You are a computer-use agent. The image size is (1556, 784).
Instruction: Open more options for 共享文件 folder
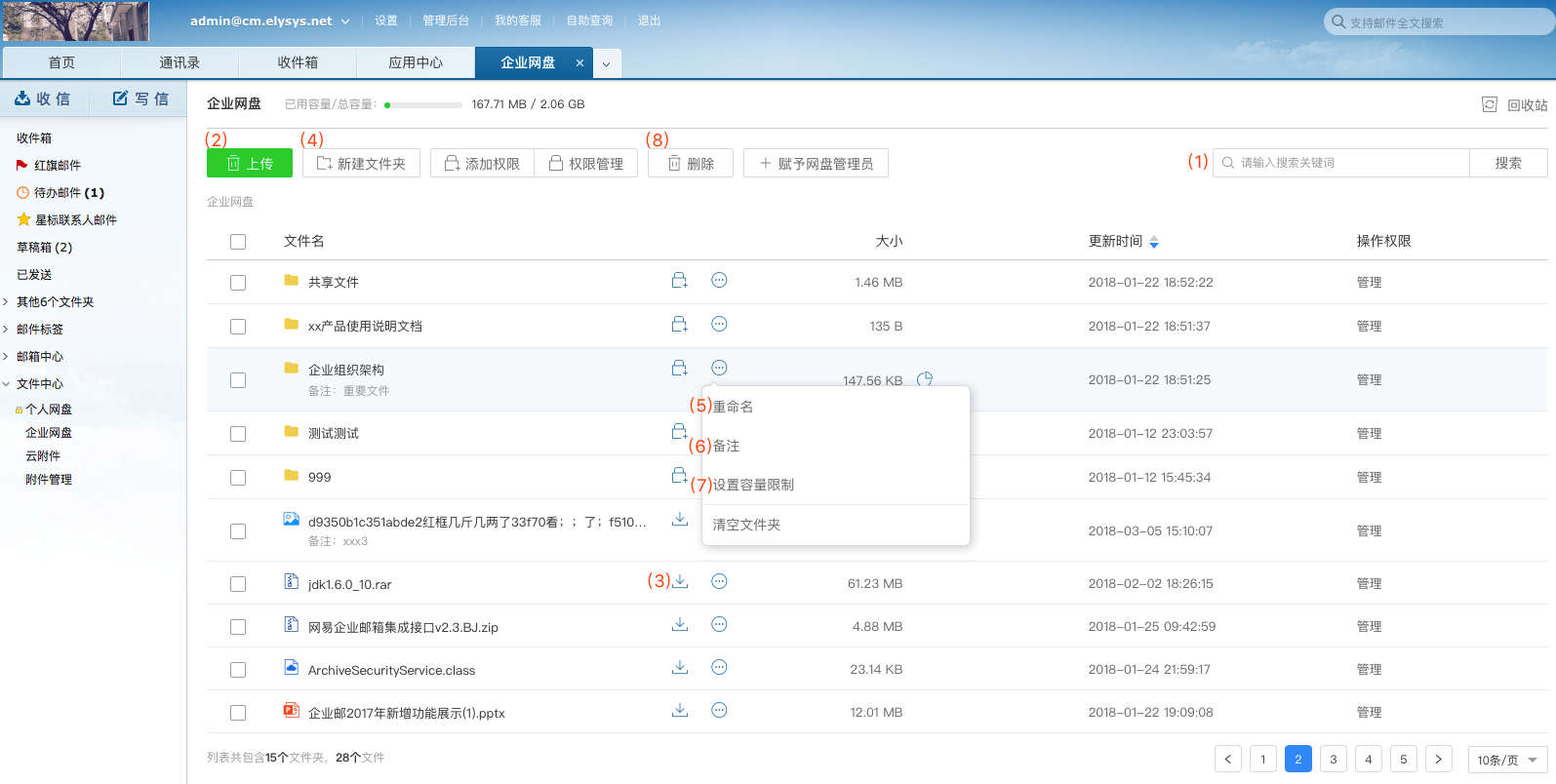[719, 281]
